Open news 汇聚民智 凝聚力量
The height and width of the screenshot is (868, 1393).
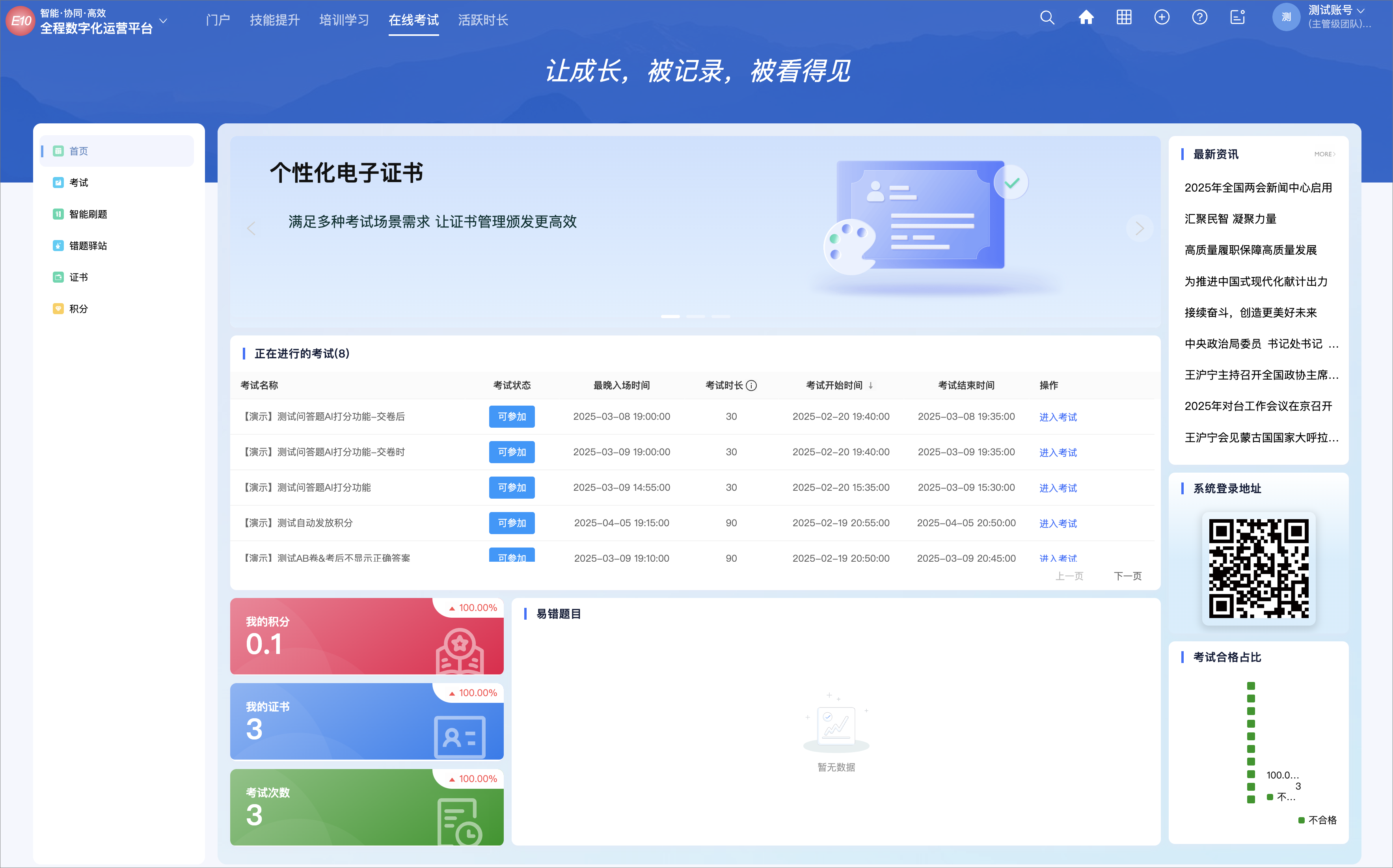coord(1231,219)
